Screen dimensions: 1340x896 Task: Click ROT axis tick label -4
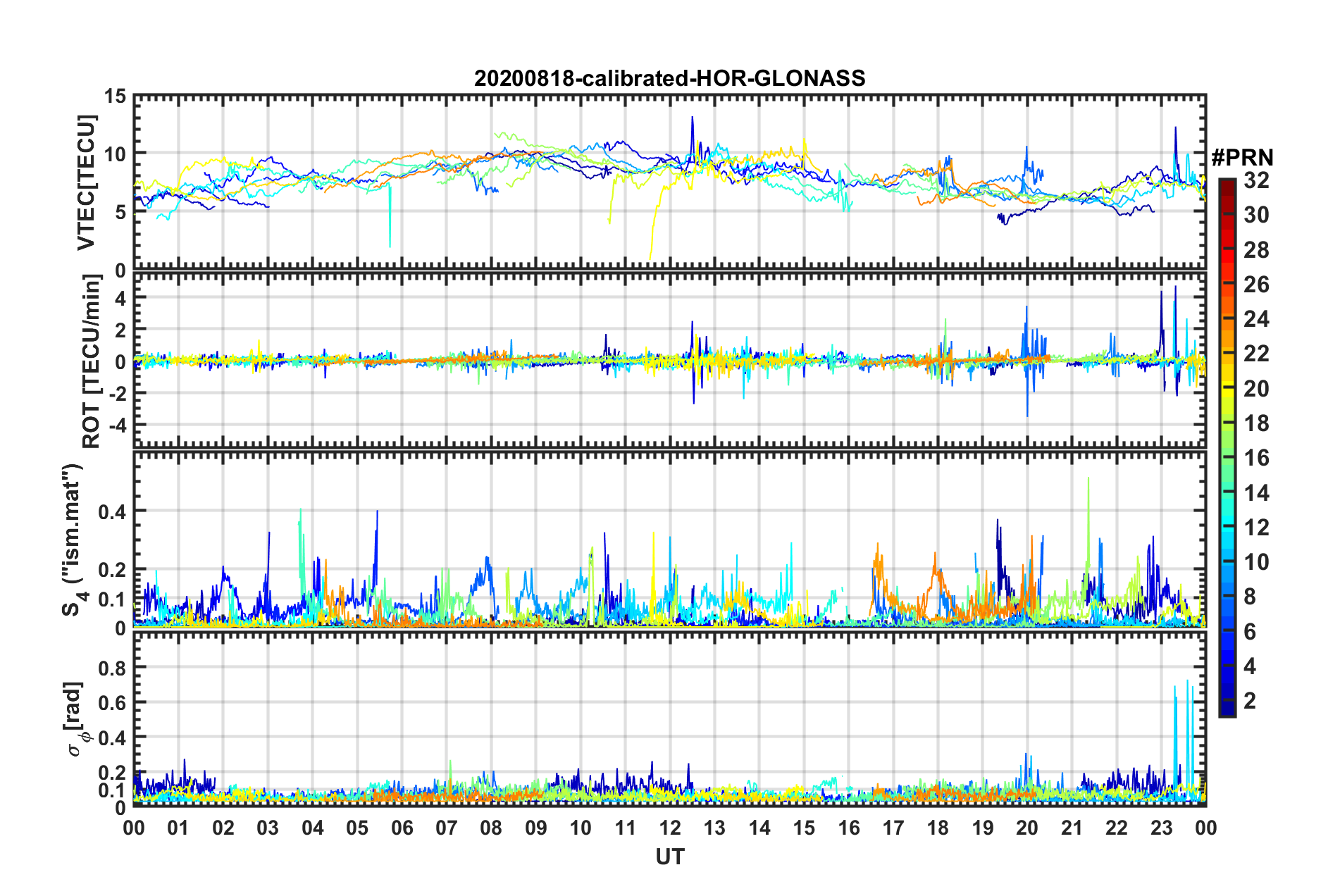point(118,425)
